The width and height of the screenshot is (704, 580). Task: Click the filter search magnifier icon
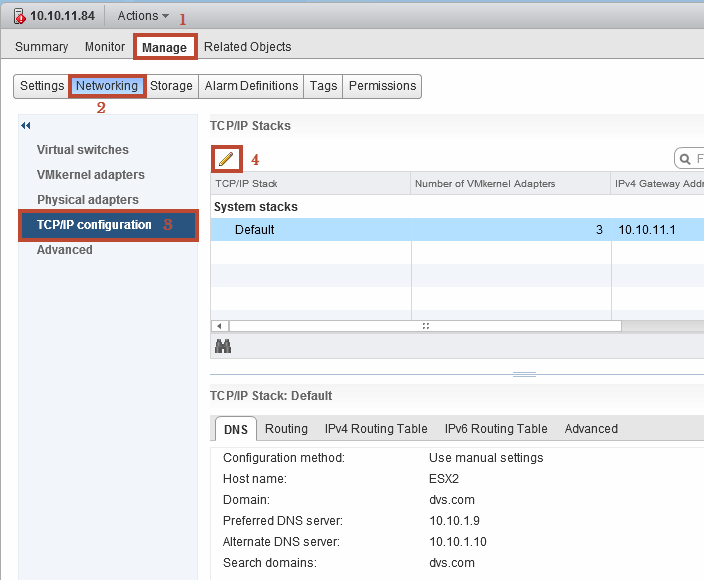pyautogui.click(x=686, y=159)
